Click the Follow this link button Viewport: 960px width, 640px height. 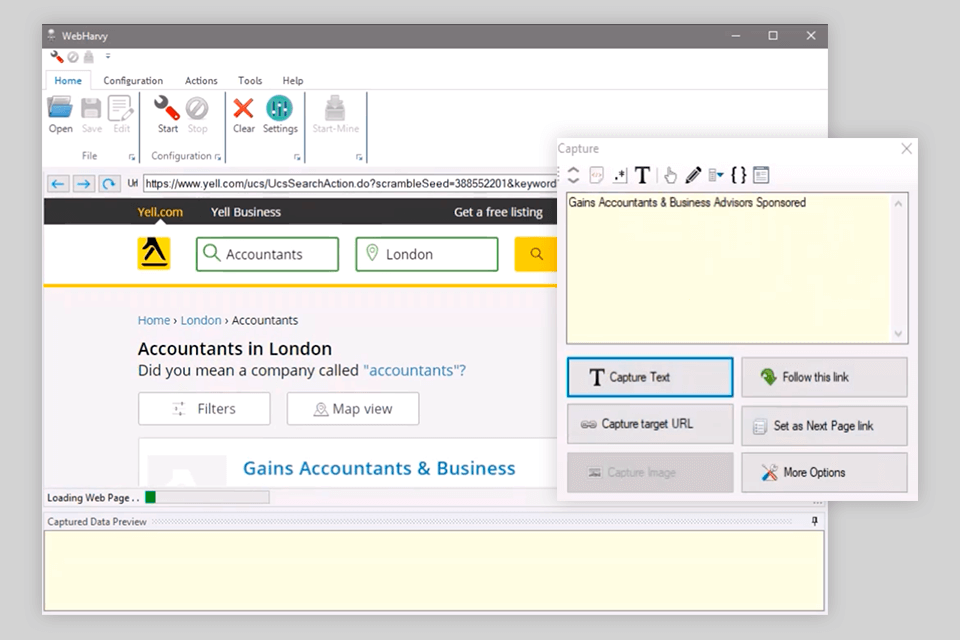pos(824,377)
